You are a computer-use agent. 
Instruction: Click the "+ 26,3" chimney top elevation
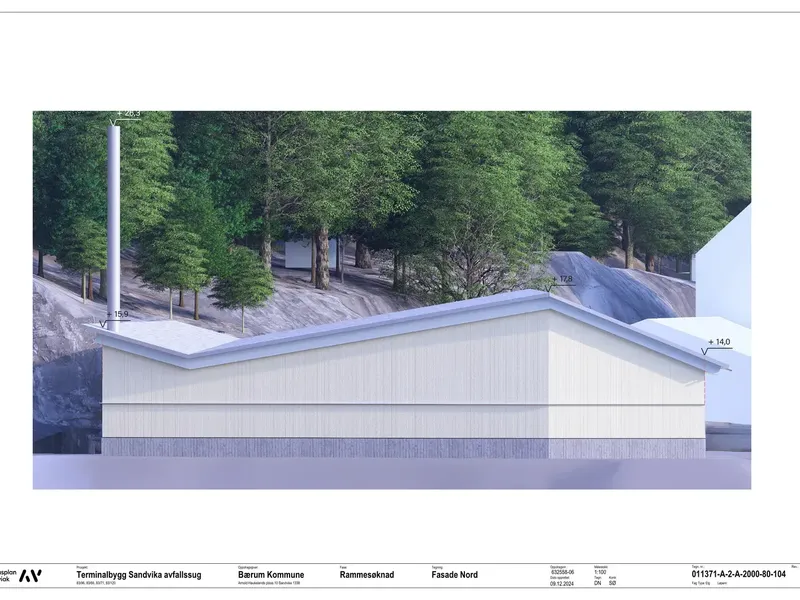point(128,114)
